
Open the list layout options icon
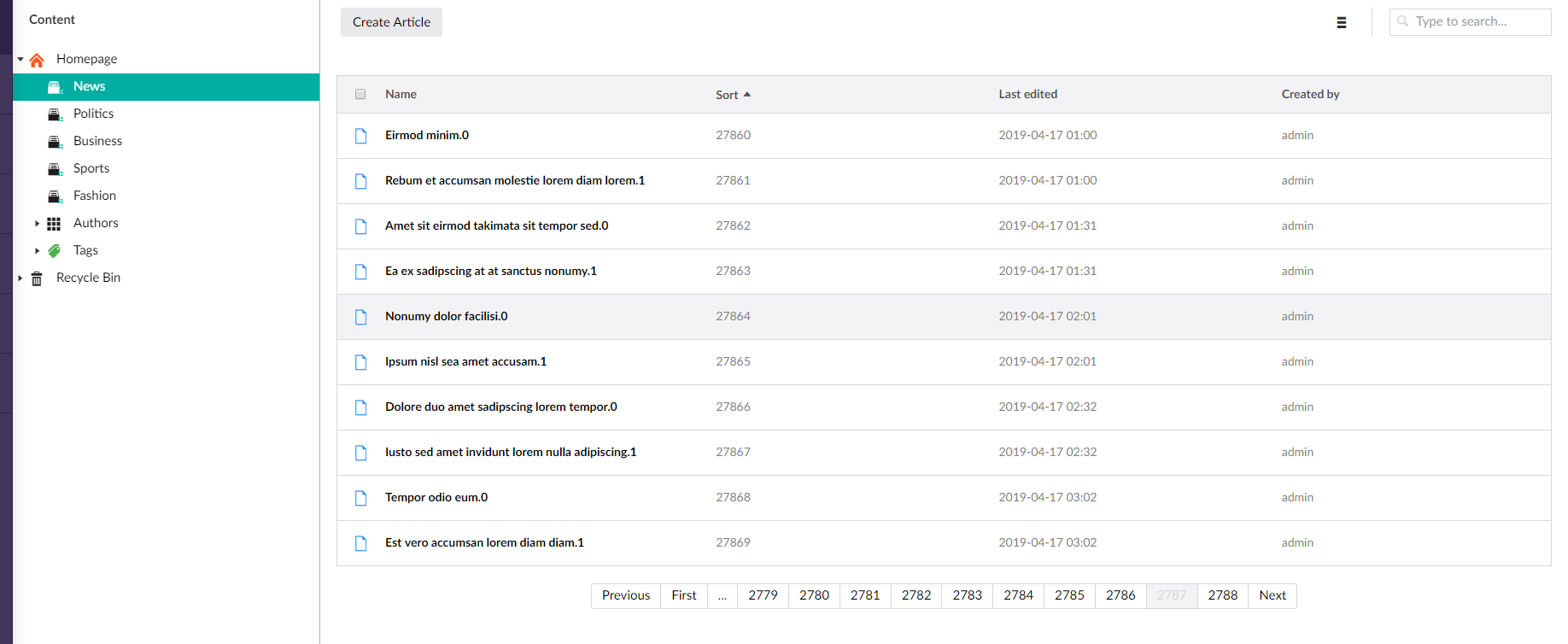[x=1341, y=23]
